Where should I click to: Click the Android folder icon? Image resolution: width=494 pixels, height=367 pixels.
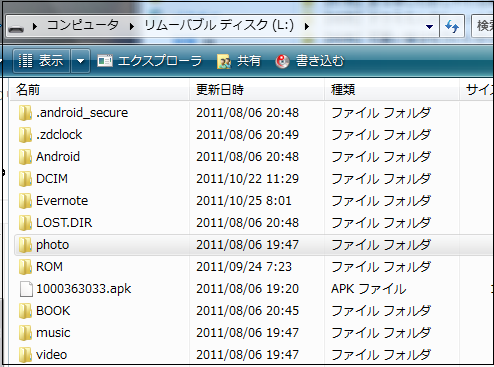point(26,157)
